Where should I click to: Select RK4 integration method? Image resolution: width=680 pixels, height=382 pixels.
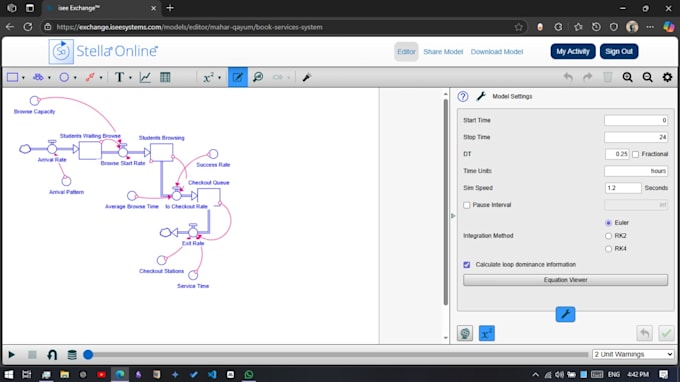608,249
